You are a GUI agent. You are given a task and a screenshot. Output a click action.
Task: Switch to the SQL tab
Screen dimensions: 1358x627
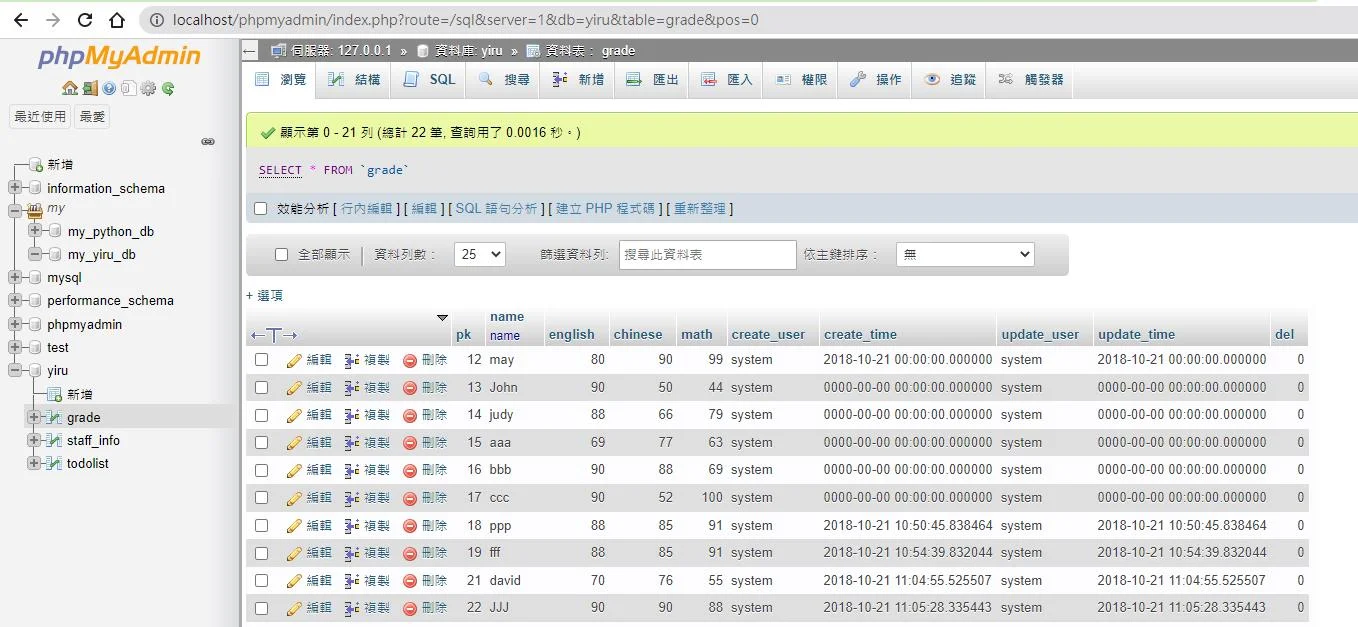429,80
